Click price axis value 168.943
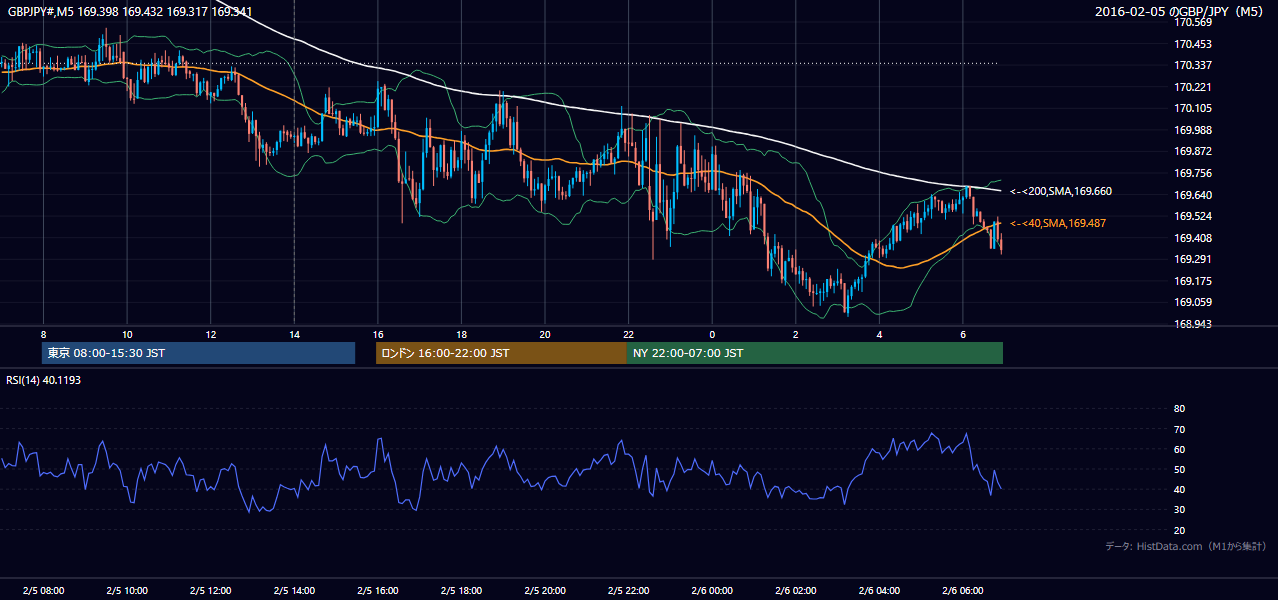This screenshot has height=600, width=1278. [x=1193, y=324]
